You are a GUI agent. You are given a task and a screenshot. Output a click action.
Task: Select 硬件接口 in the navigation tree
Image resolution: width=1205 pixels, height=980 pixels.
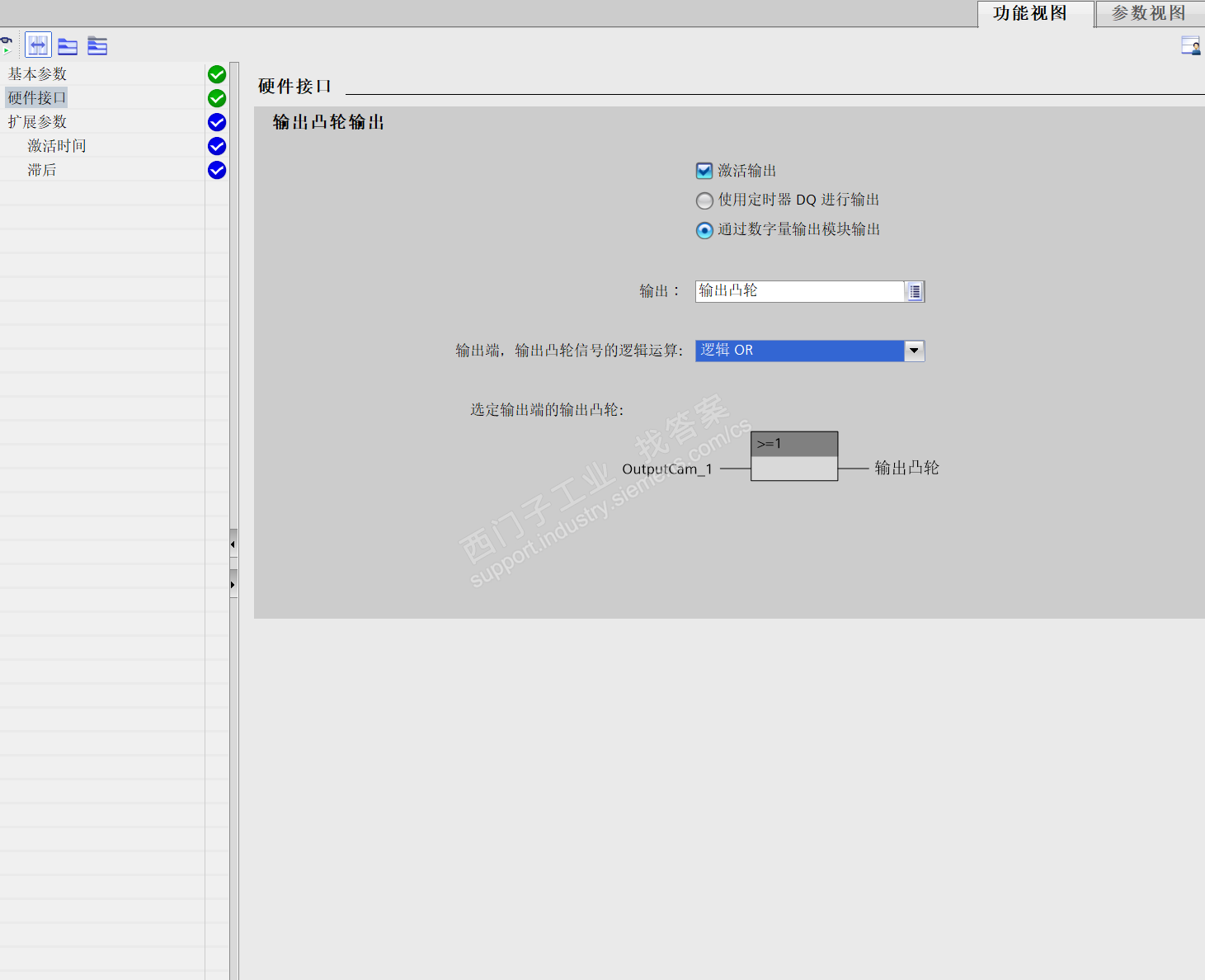[x=37, y=98]
